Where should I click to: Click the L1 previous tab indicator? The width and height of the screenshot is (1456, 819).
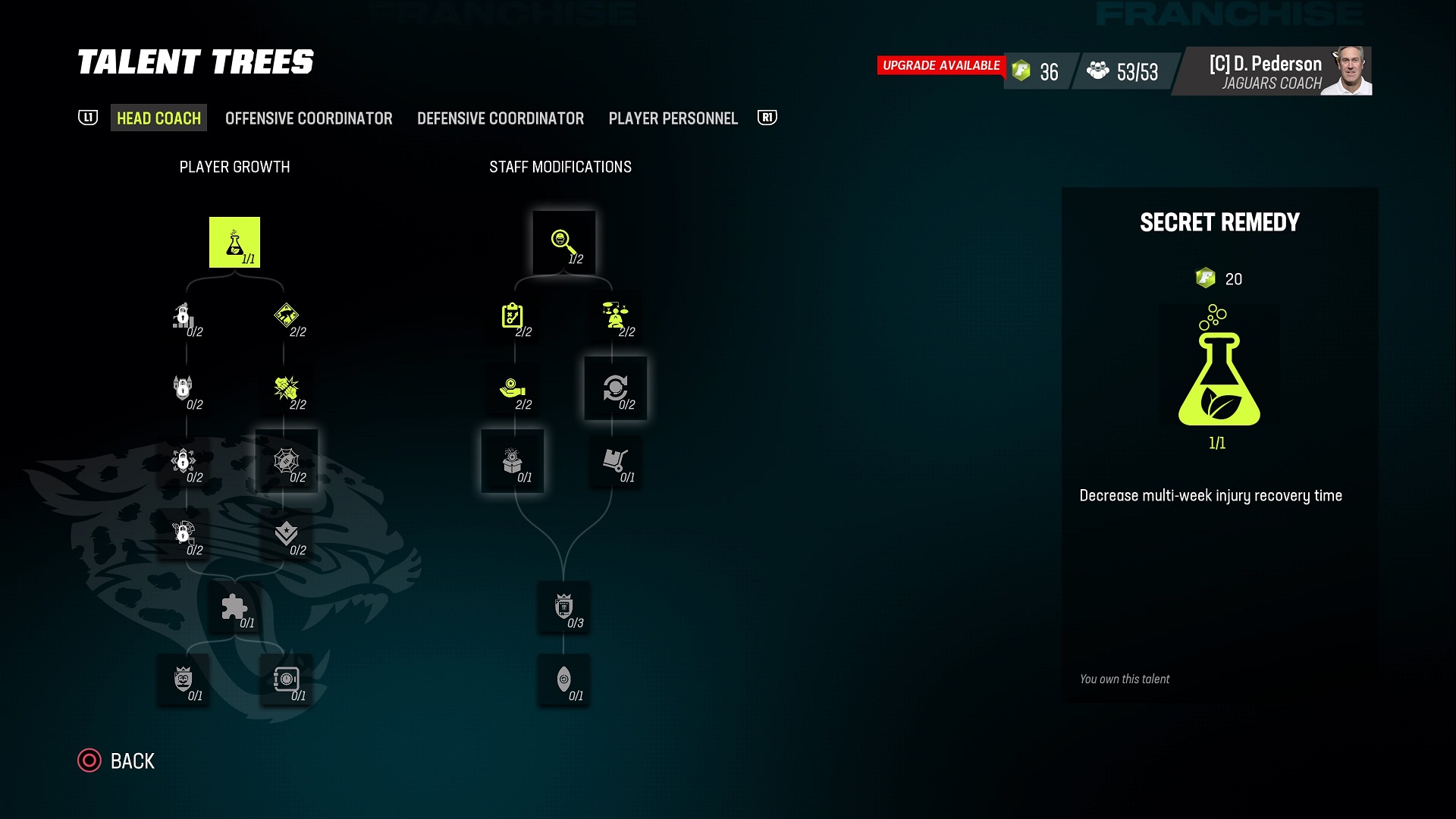[88, 118]
